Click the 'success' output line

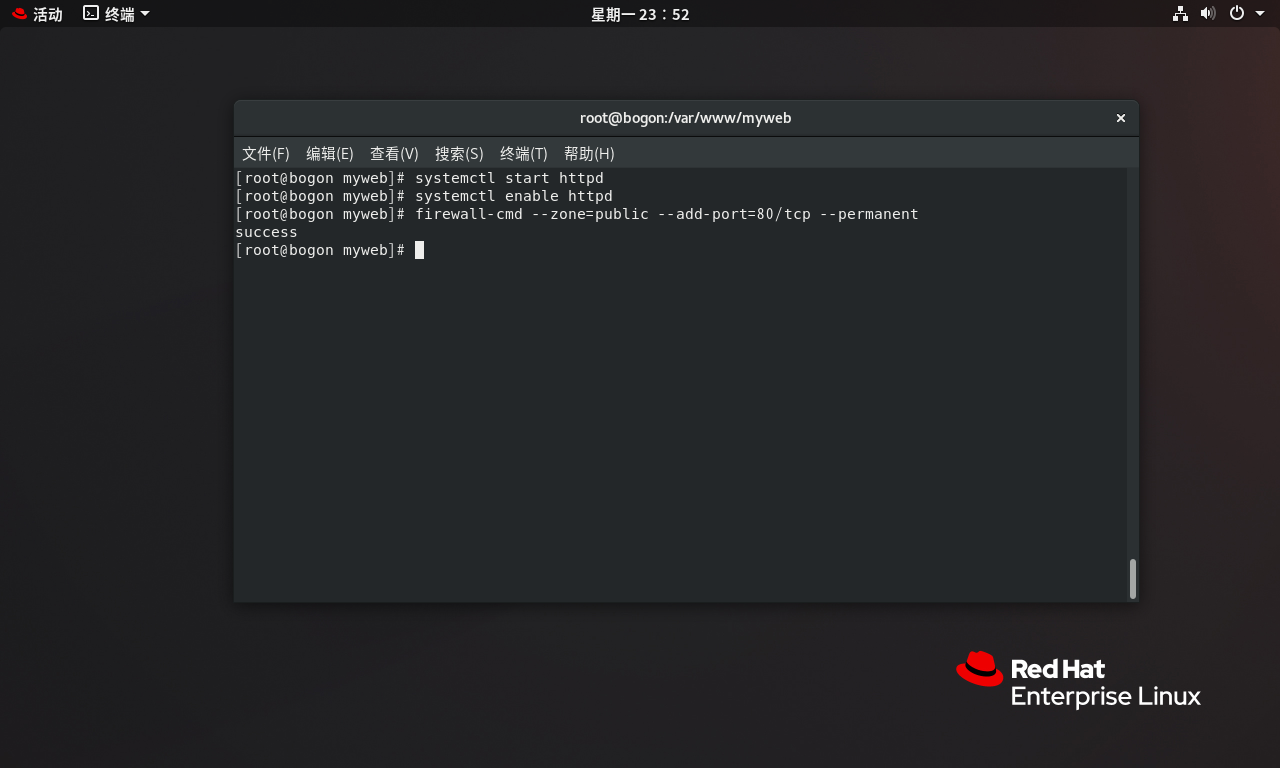tap(266, 232)
